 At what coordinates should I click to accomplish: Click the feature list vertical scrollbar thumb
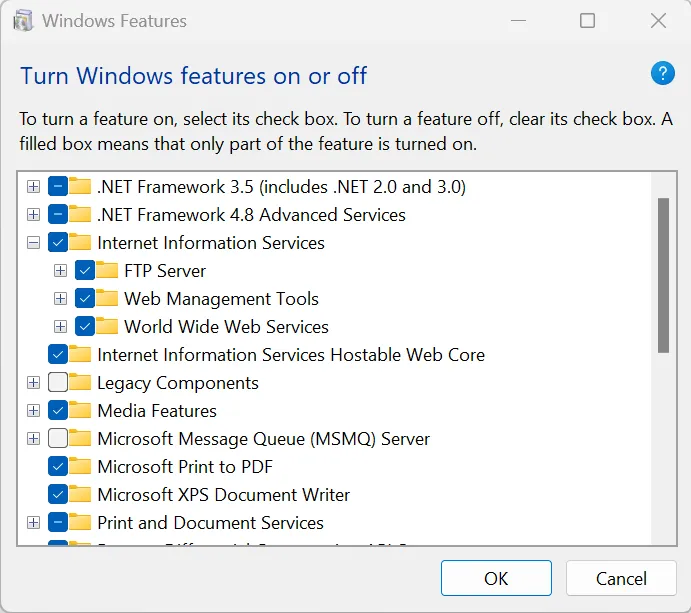662,275
